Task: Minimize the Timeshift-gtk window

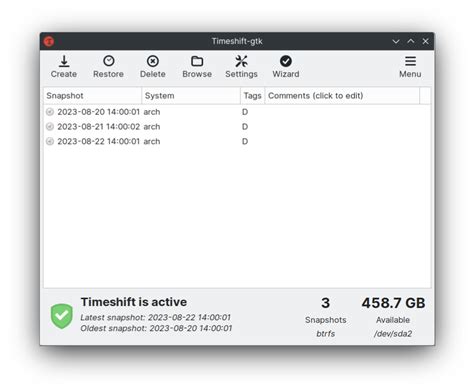Action: pyautogui.click(x=396, y=41)
